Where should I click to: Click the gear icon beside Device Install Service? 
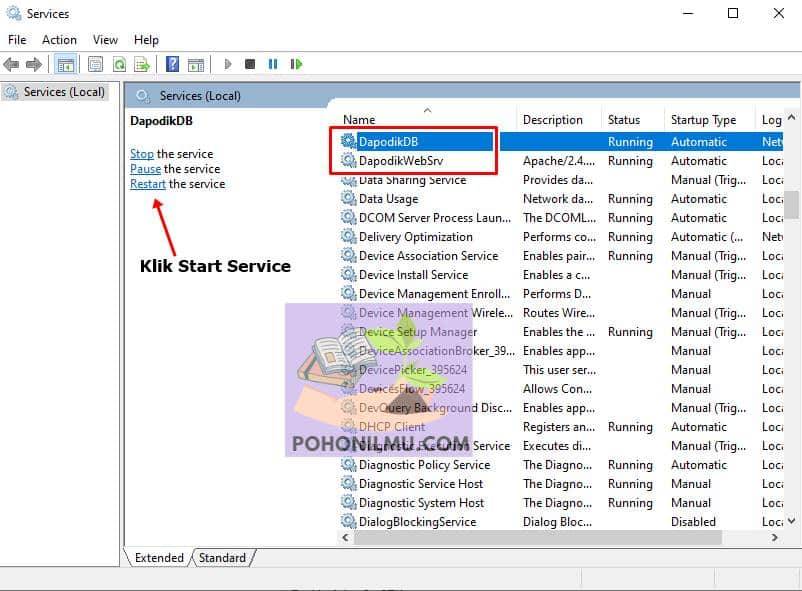click(x=348, y=274)
